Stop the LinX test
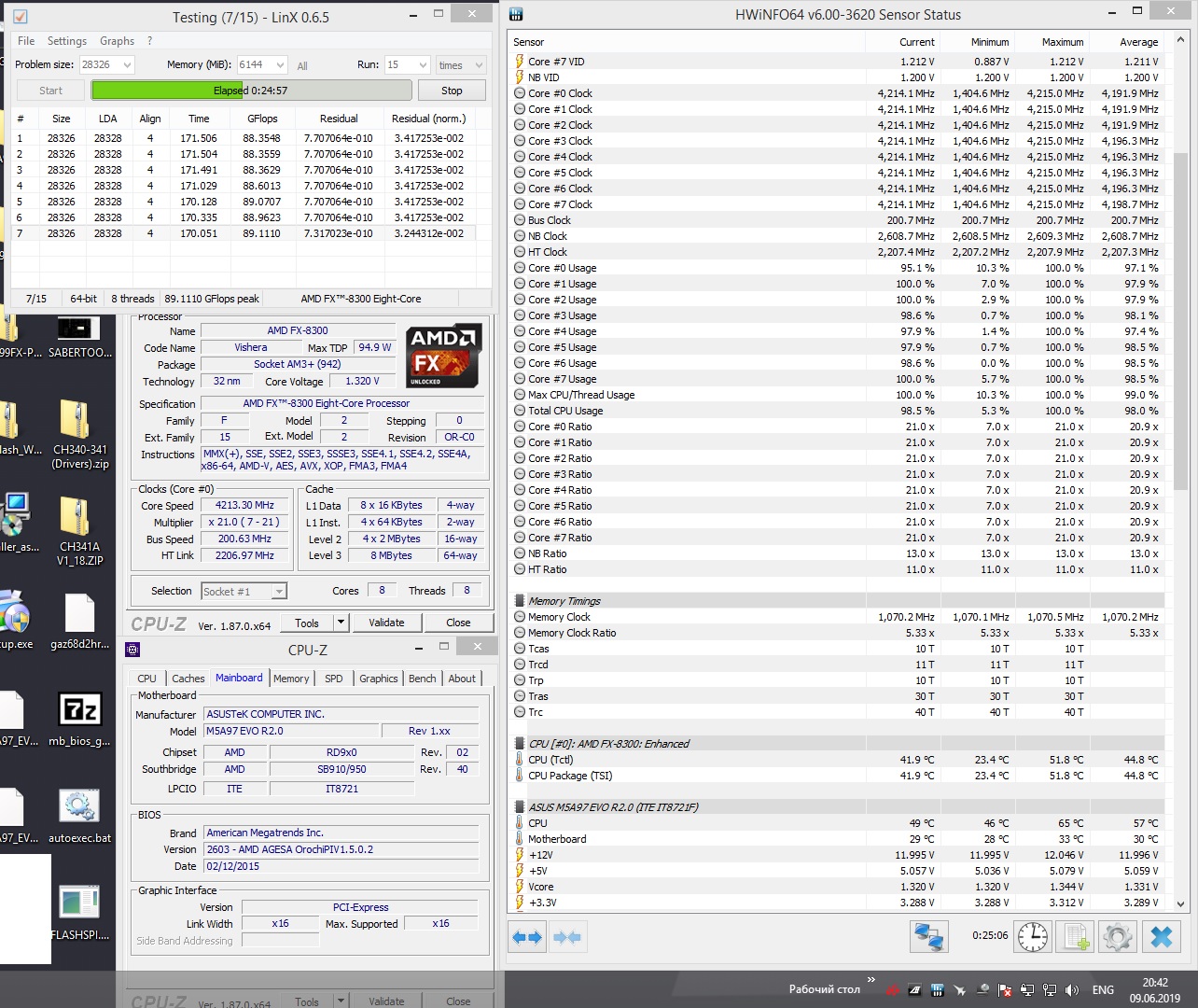 452,91
